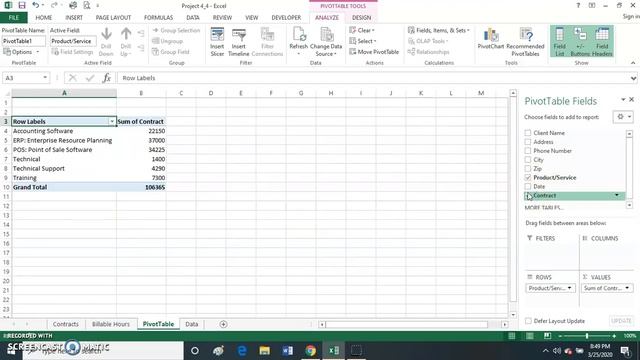640x360 pixels.
Task: Click the Drill Down icon
Action: click(x=106, y=42)
